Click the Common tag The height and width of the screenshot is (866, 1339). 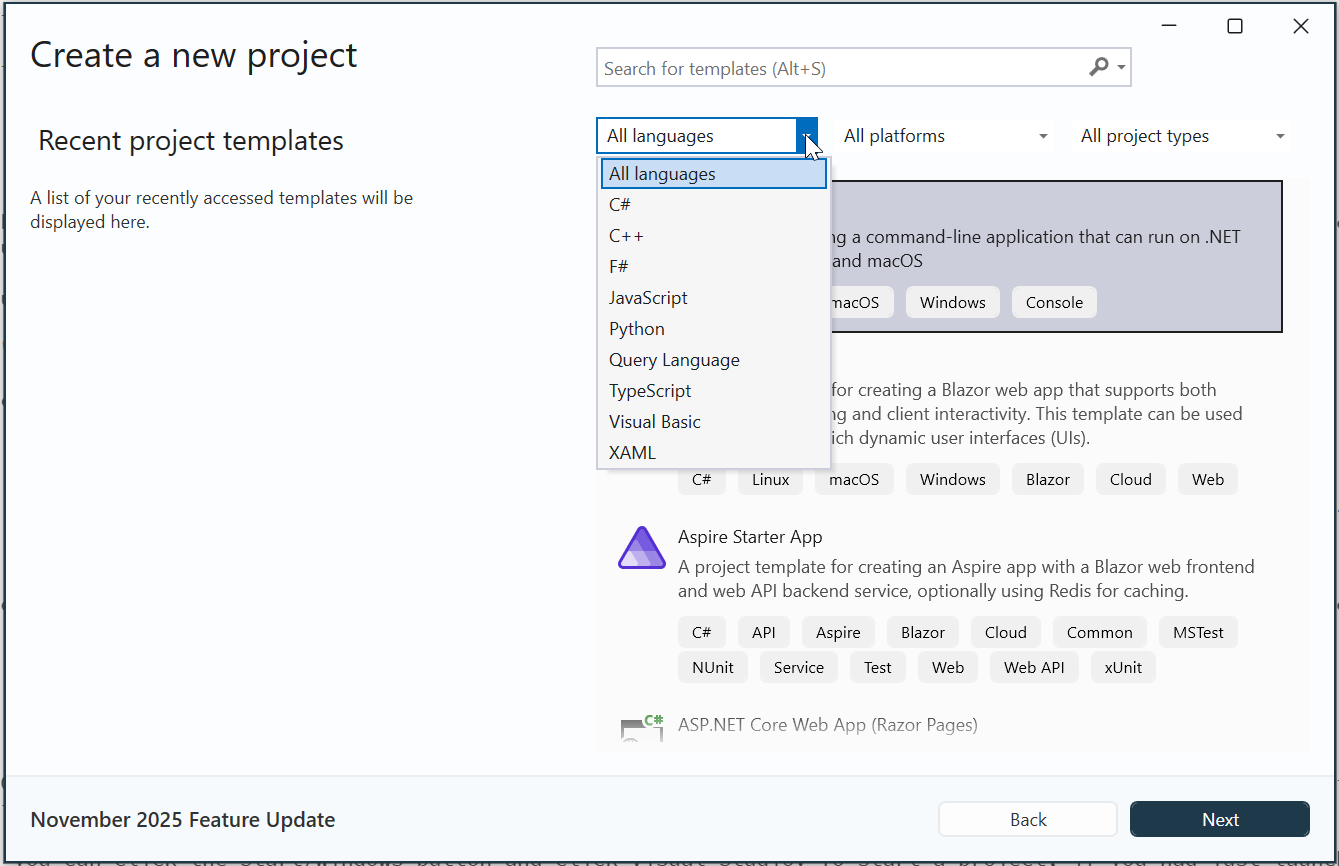1100,632
